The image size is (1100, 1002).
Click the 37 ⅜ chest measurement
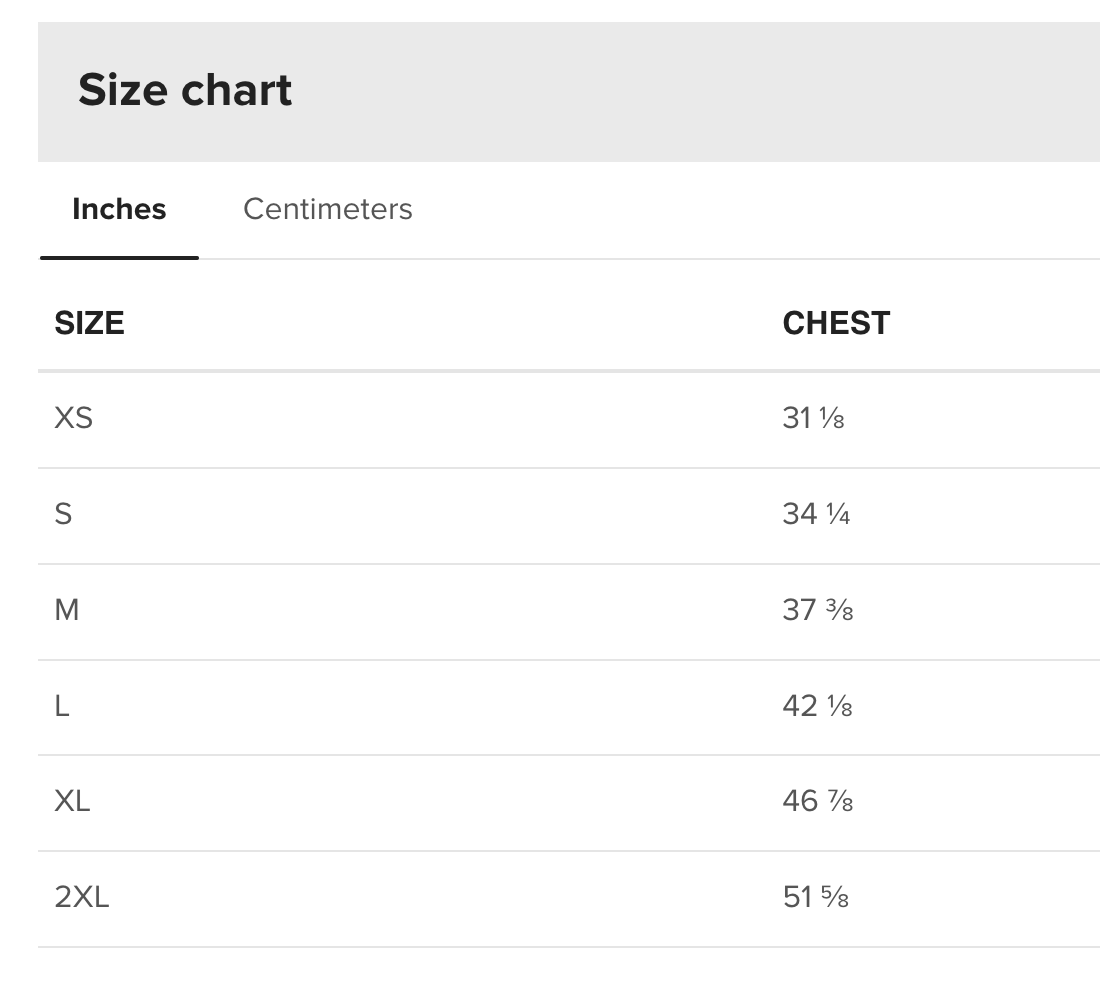pyautogui.click(x=817, y=609)
